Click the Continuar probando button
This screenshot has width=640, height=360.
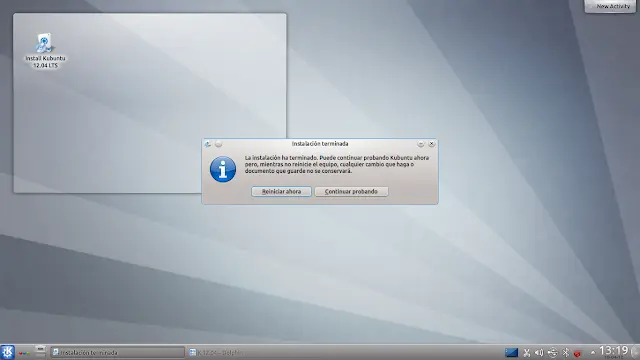[x=351, y=191]
